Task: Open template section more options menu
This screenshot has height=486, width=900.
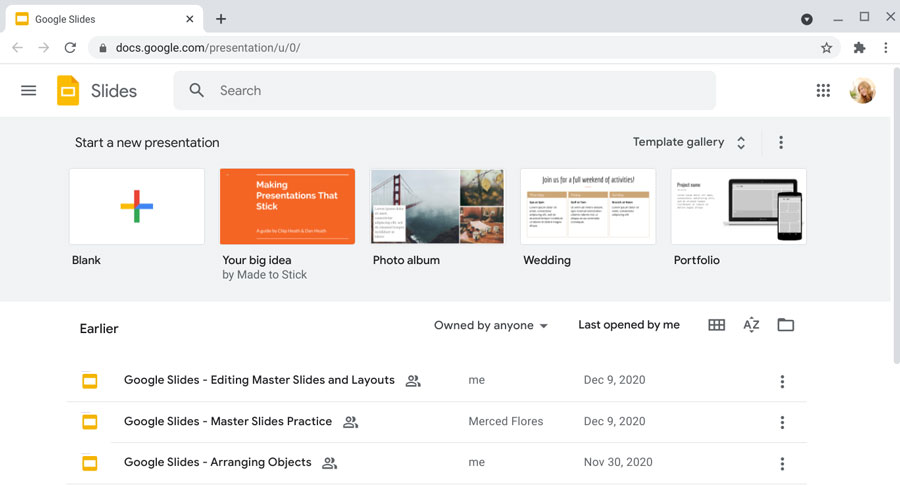Action: click(781, 142)
